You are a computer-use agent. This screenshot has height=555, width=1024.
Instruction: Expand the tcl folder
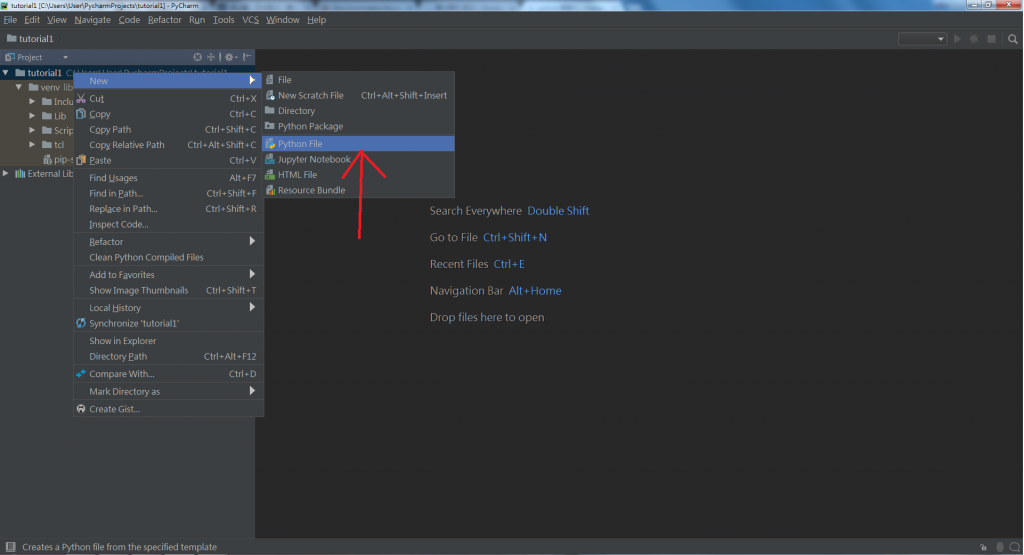click(32, 144)
